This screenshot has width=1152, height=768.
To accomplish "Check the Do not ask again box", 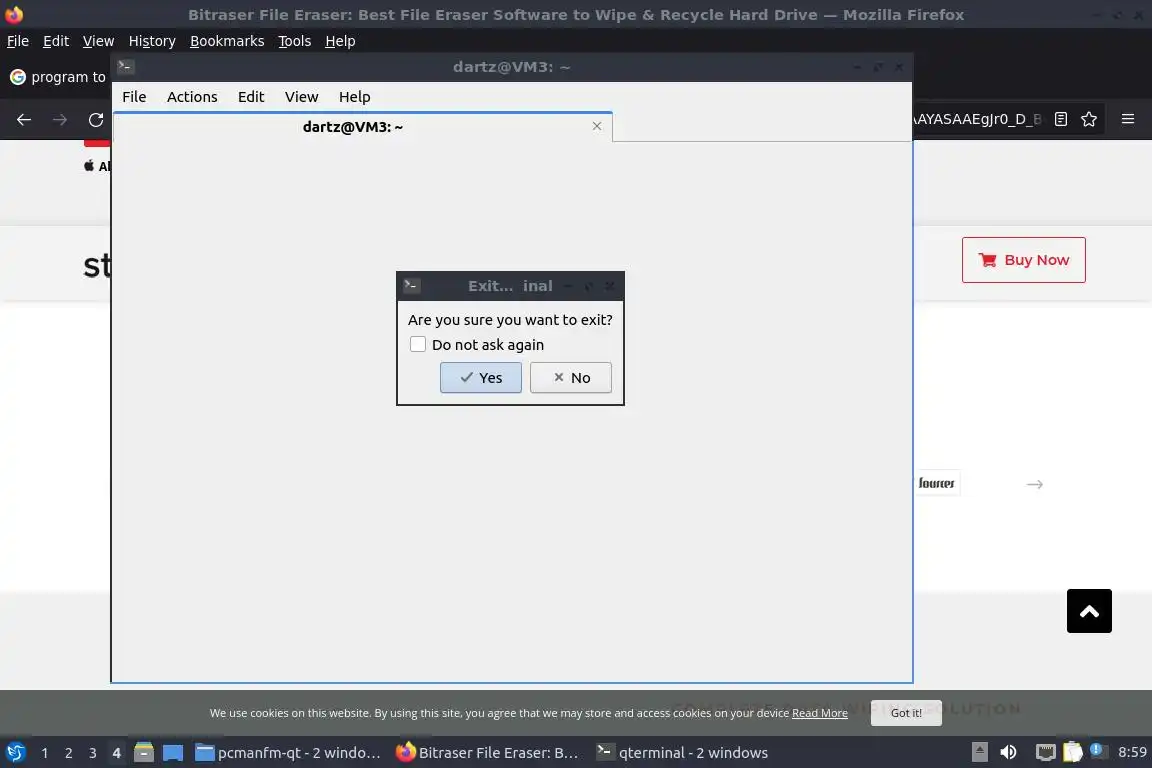I will click(x=418, y=344).
